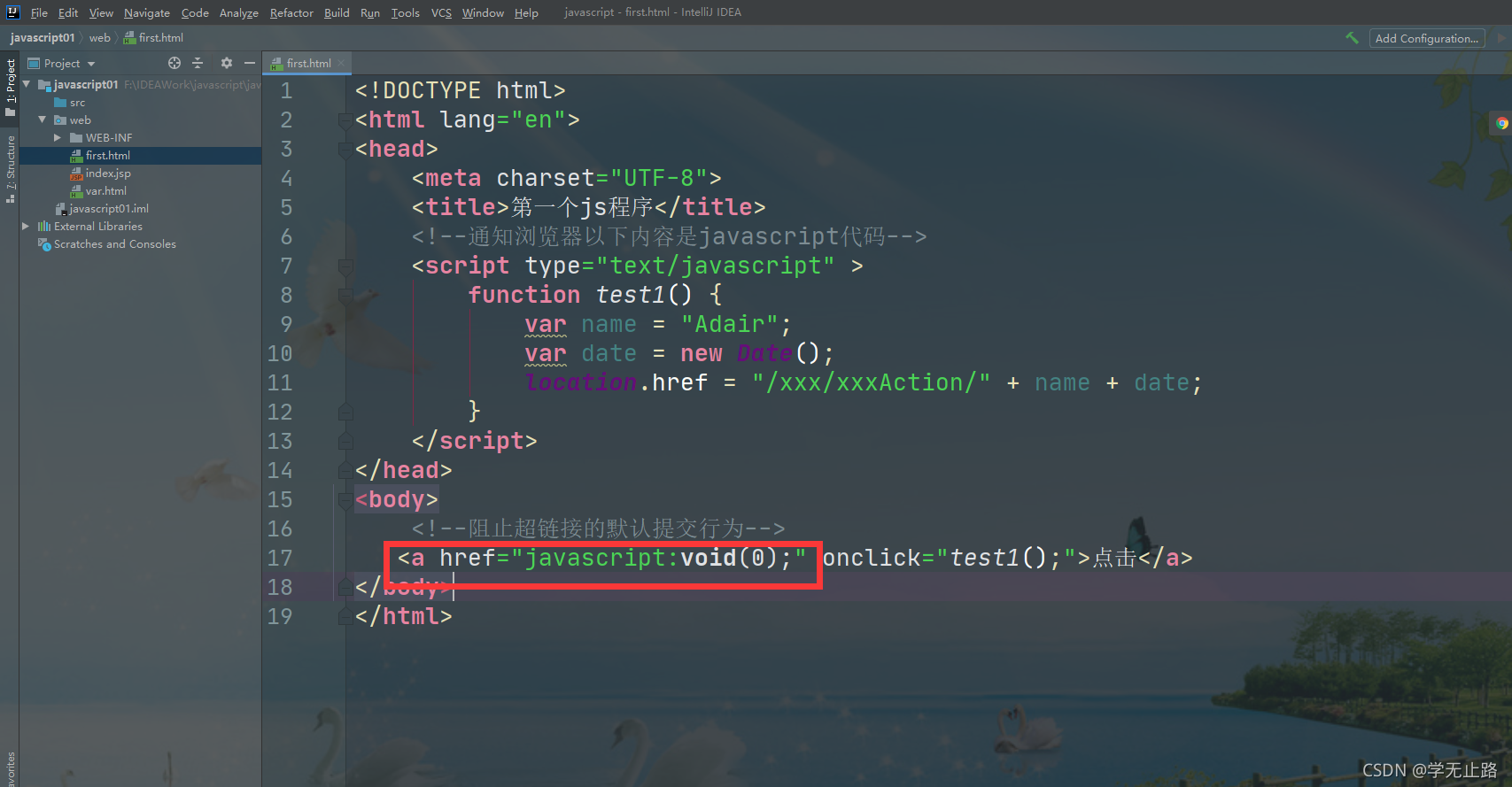Screen dimensions: 1512x787
Task: Open the 7: Structure tool window tab
Action: coord(11,169)
